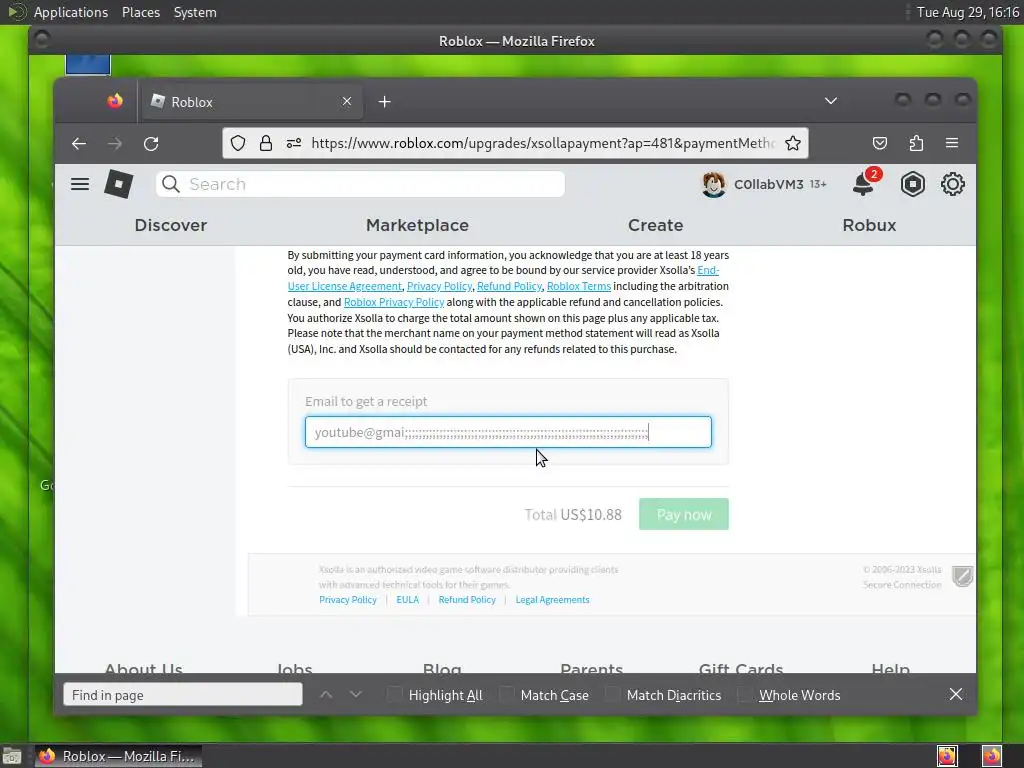
Task: Click the URL address bar text
Action: (543, 143)
